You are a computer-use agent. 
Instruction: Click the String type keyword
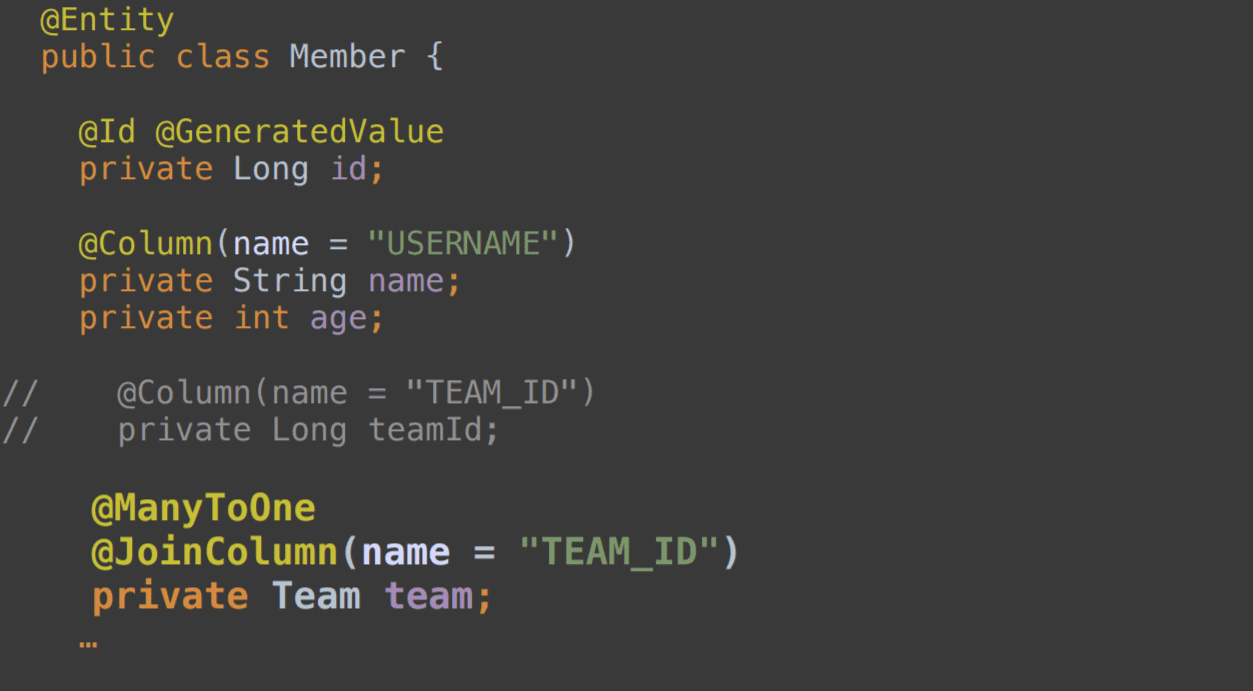[290, 281]
